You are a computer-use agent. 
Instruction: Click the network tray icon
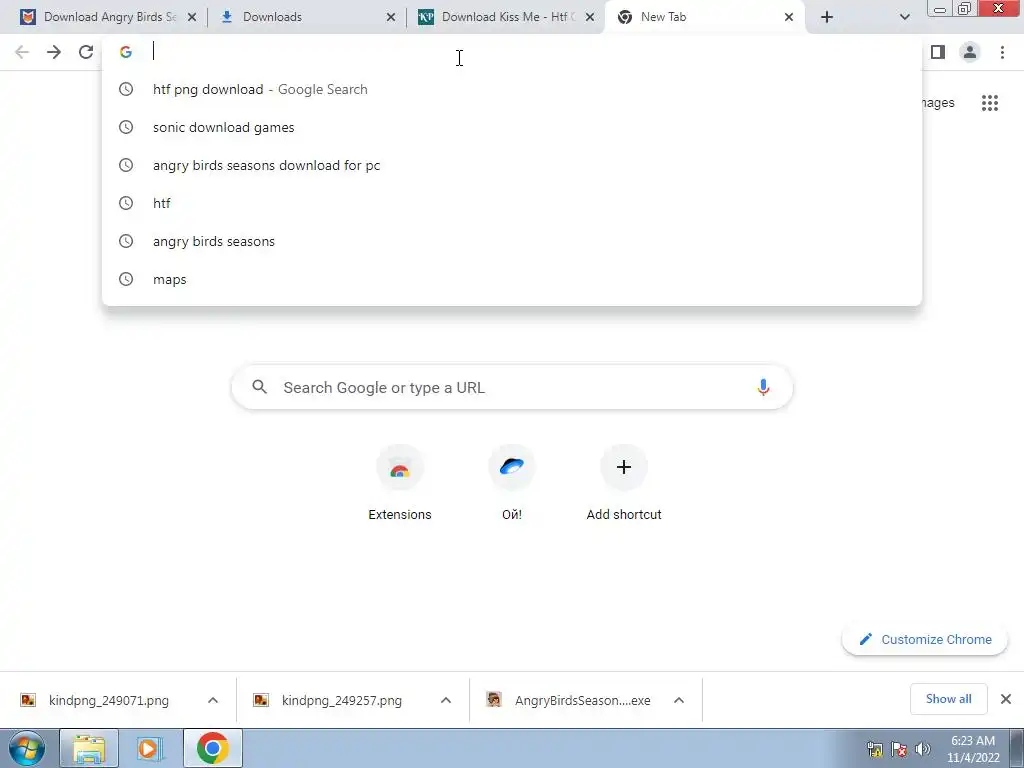click(874, 748)
